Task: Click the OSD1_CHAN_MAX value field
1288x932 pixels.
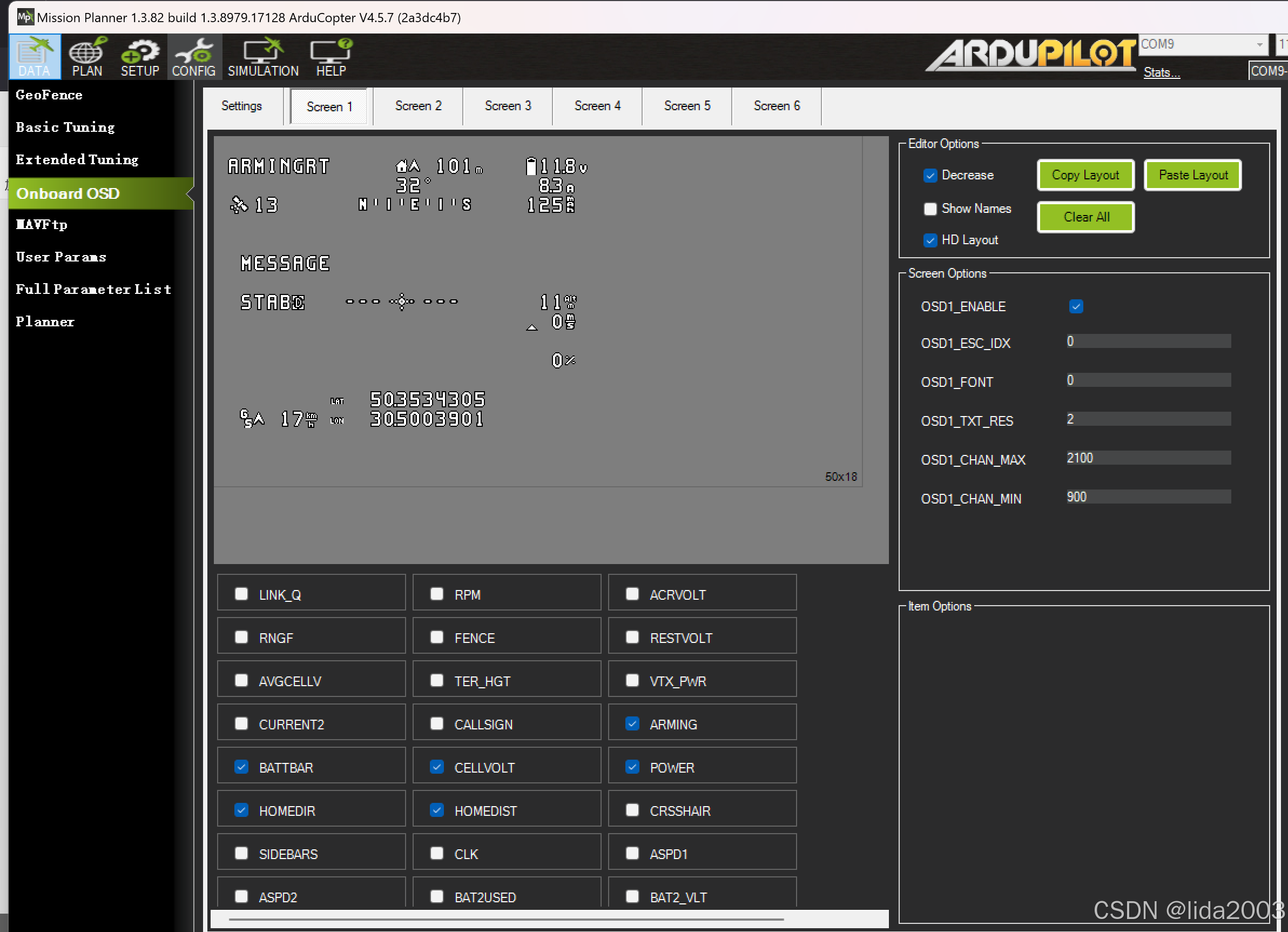Action: (x=1148, y=458)
